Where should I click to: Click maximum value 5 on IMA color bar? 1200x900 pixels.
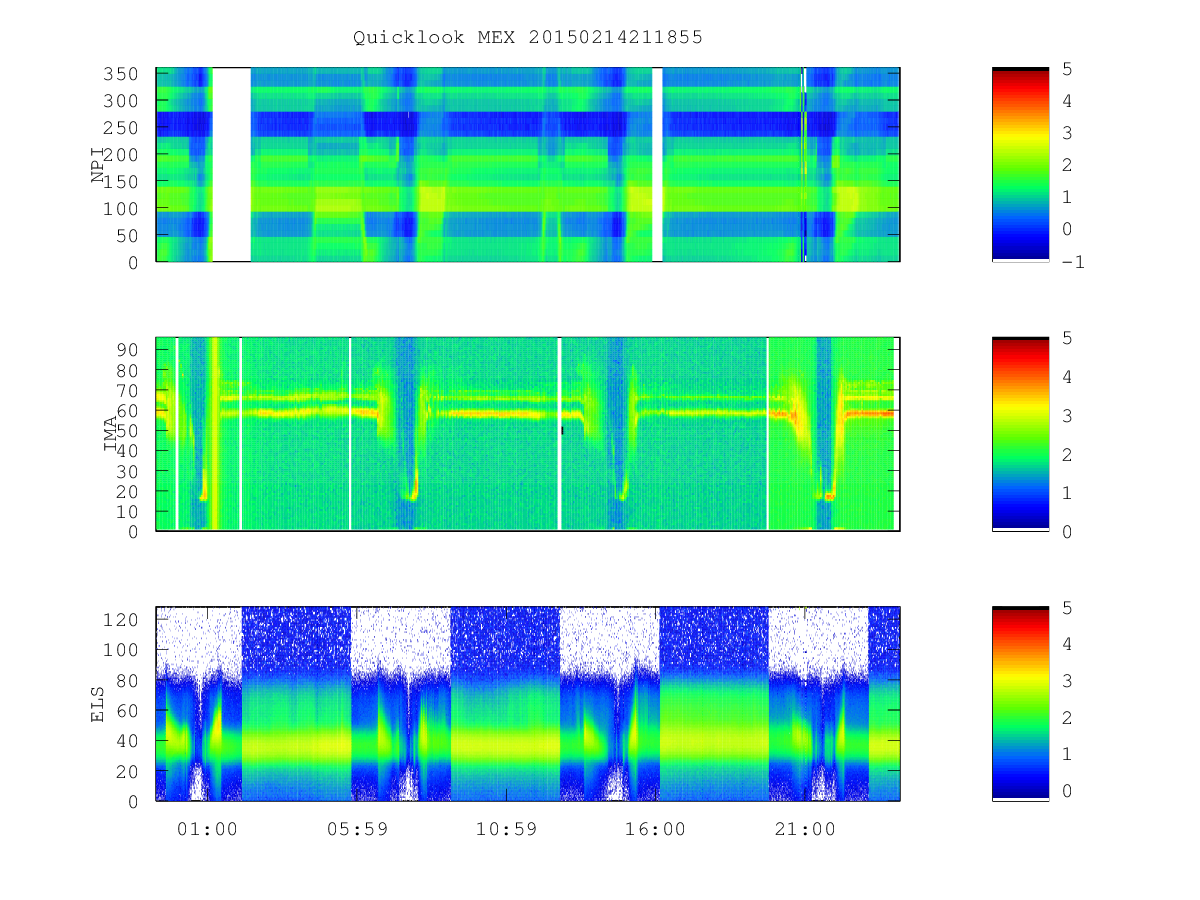click(1067, 338)
